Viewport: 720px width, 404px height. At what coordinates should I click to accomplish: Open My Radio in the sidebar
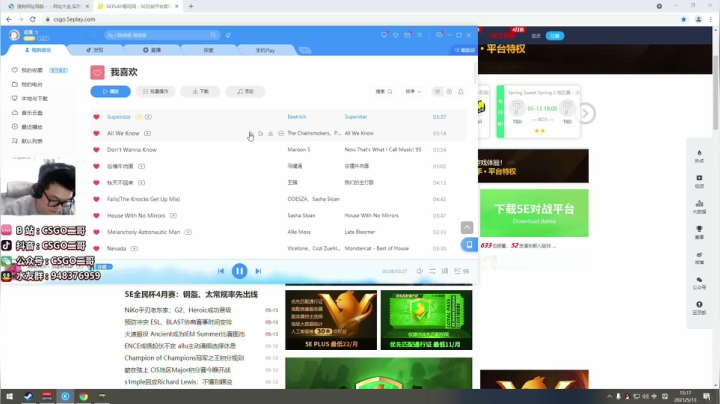coord(28,84)
